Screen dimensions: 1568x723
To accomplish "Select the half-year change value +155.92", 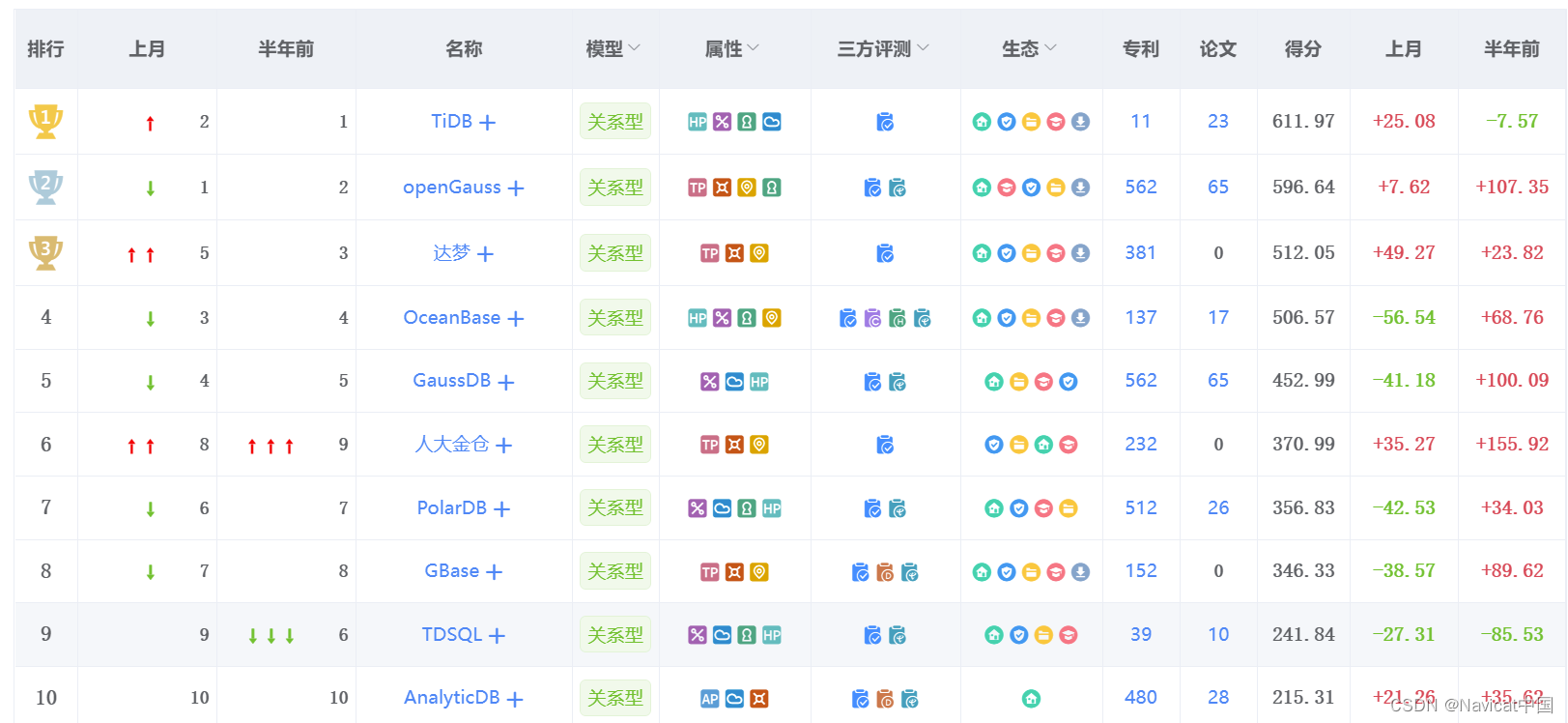I will click(1512, 444).
